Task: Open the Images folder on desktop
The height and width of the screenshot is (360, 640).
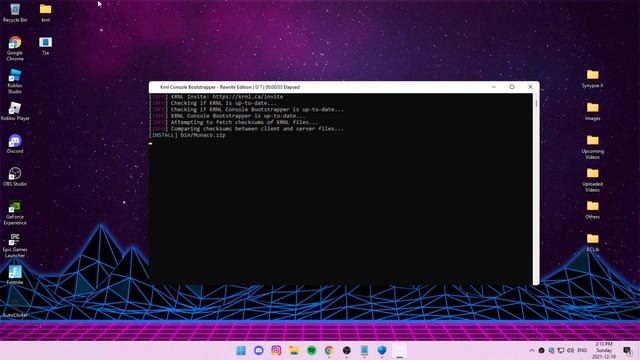Action: point(592,111)
